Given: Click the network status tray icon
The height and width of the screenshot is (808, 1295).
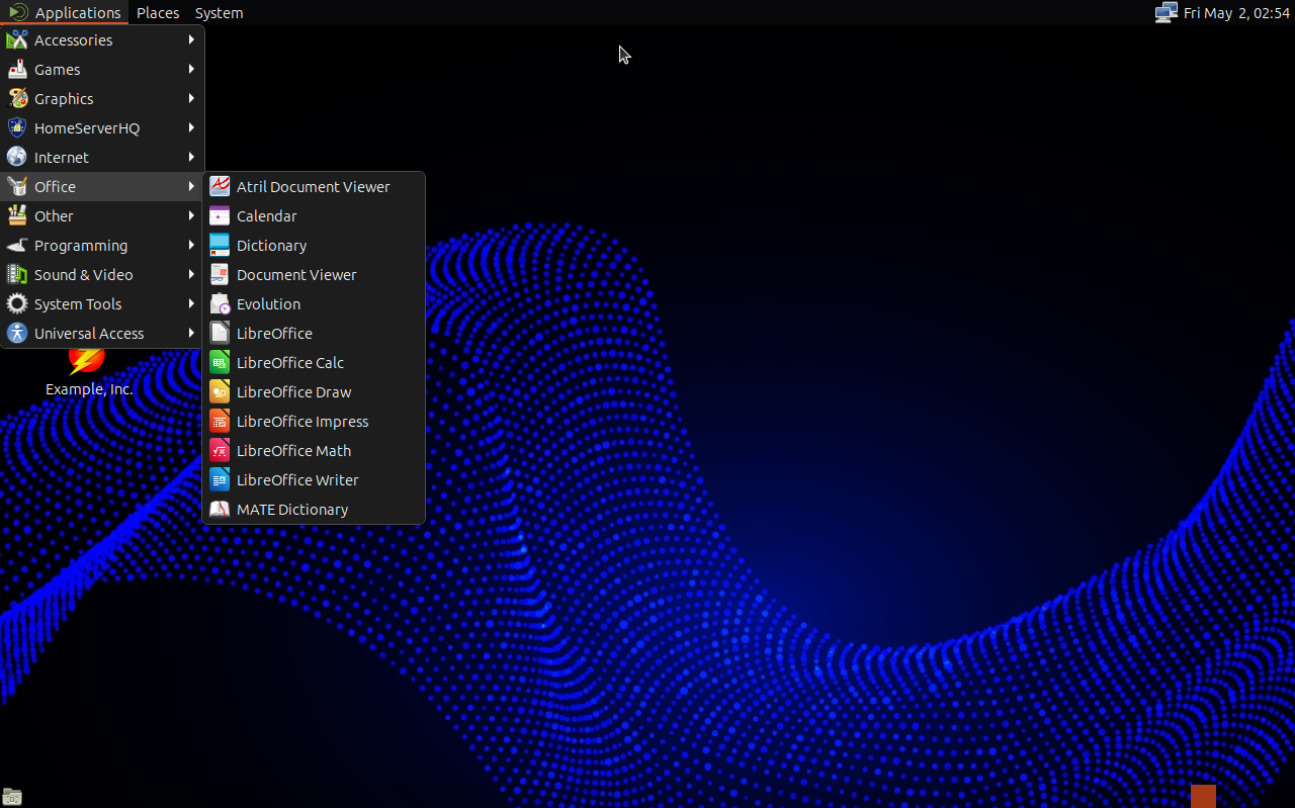Looking at the screenshot, I should (x=1165, y=13).
